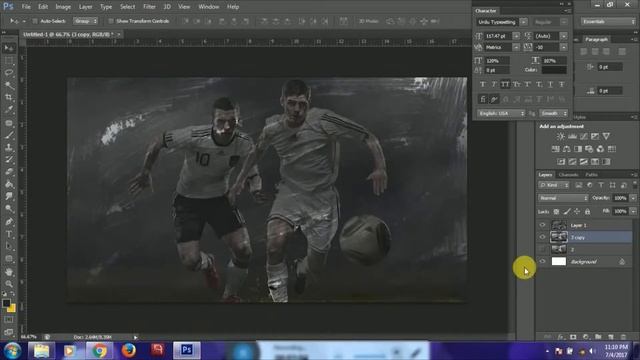The width and height of the screenshot is (640, 360).
Task: Select the Clone Stamp tool
Action: 9,147
